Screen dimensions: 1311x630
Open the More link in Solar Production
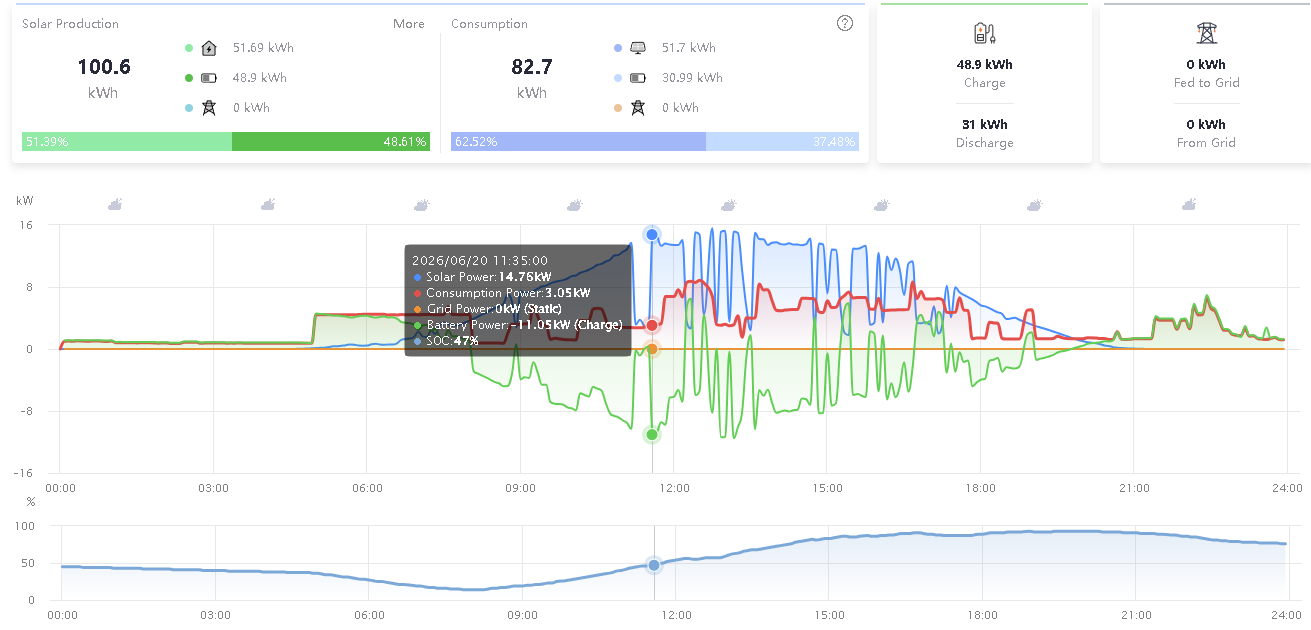click(409, 24)
